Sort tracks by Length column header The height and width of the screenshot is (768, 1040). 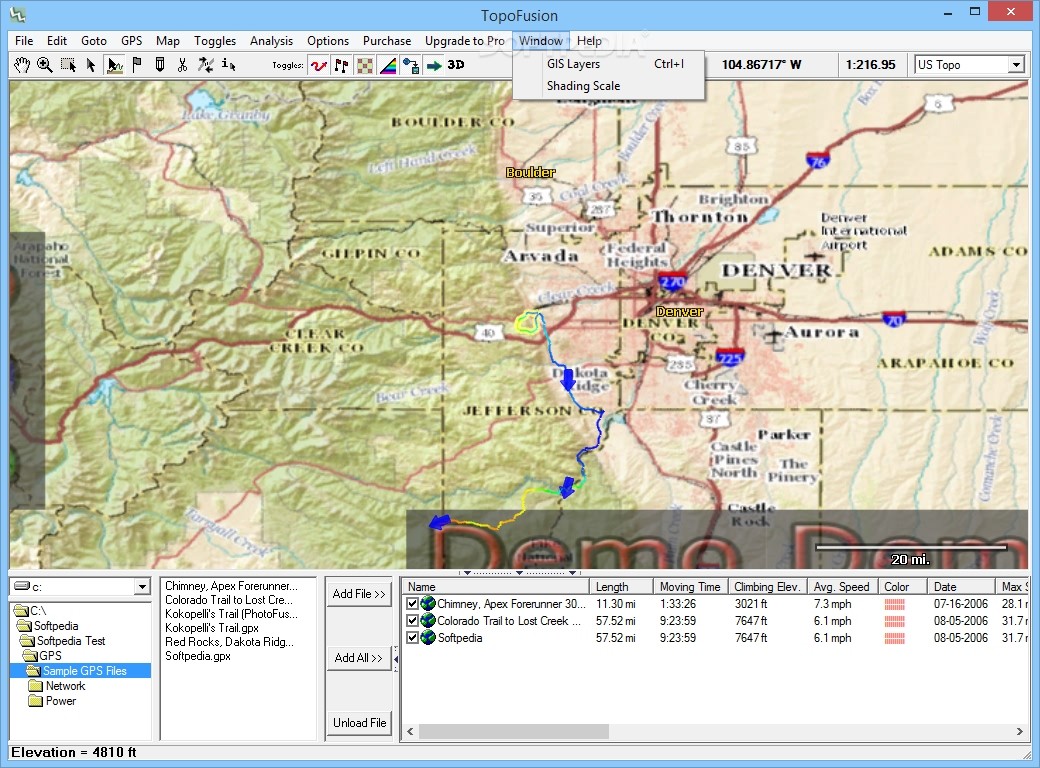(621, 587)
